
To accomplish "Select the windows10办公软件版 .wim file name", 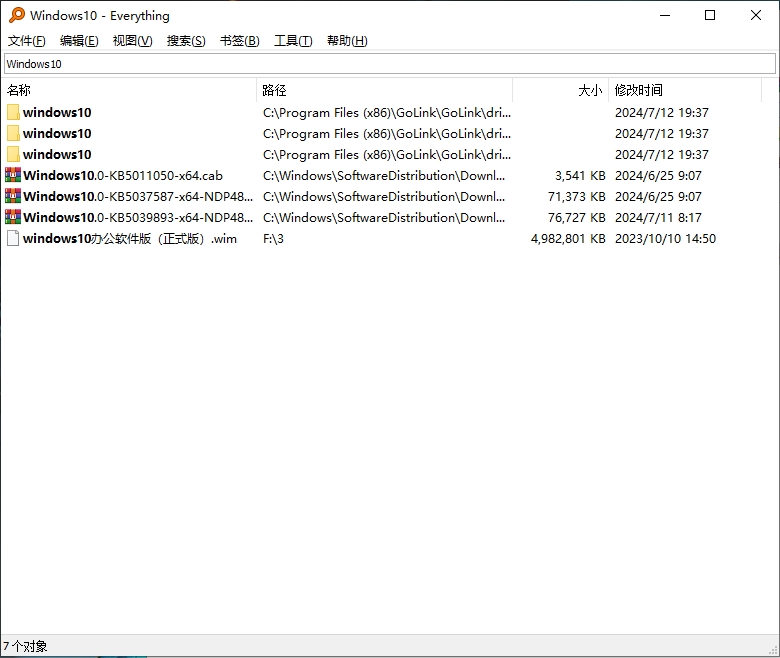I will [x=130, y=239].
